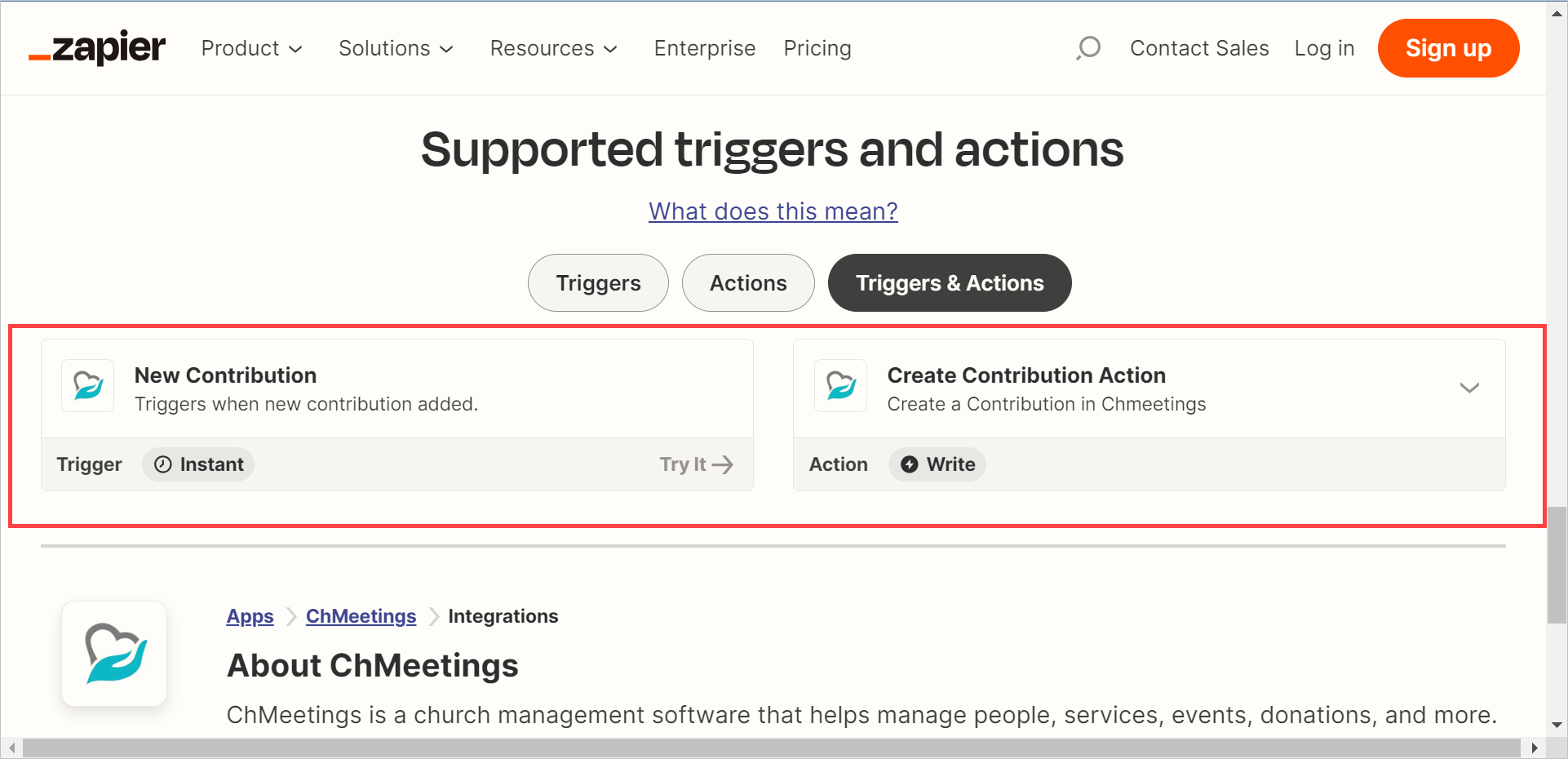Click the ChMeetings breadcrumb link
This screenshot has height=759, width=1568.
361,616
